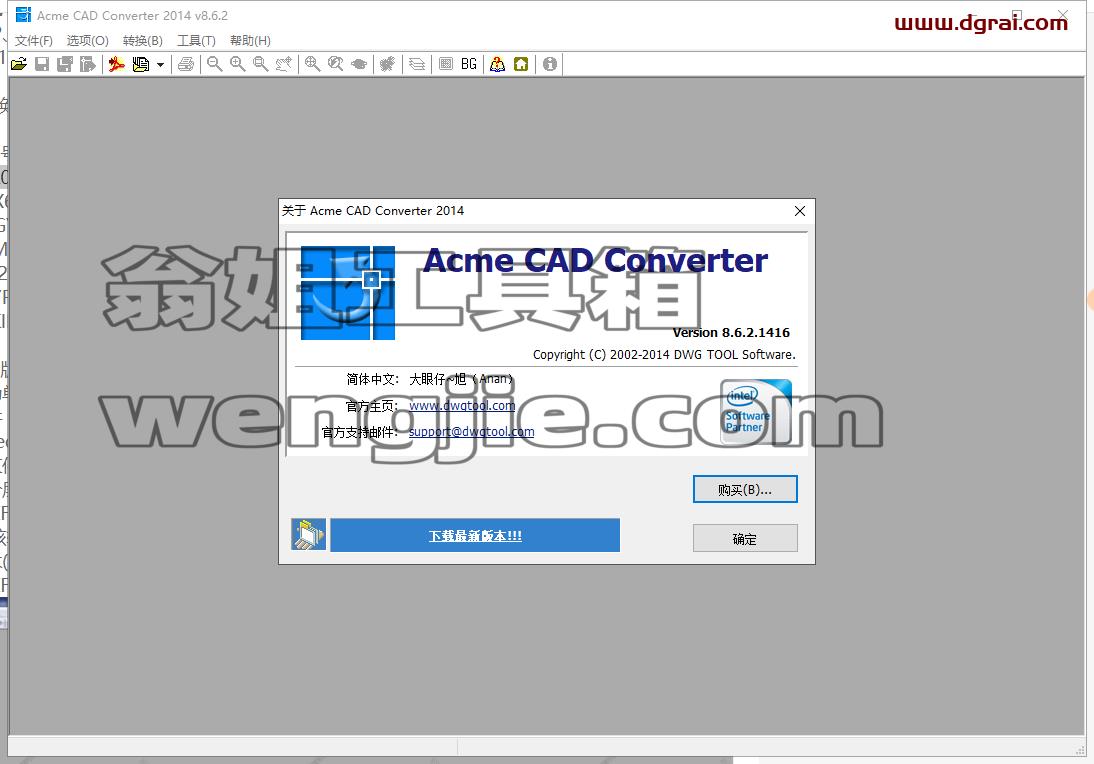The height and width of the screenshot is (764, 1094).
Task: Click the Zoom extents crosshair magnifier icon
Action: coord(313,64)
